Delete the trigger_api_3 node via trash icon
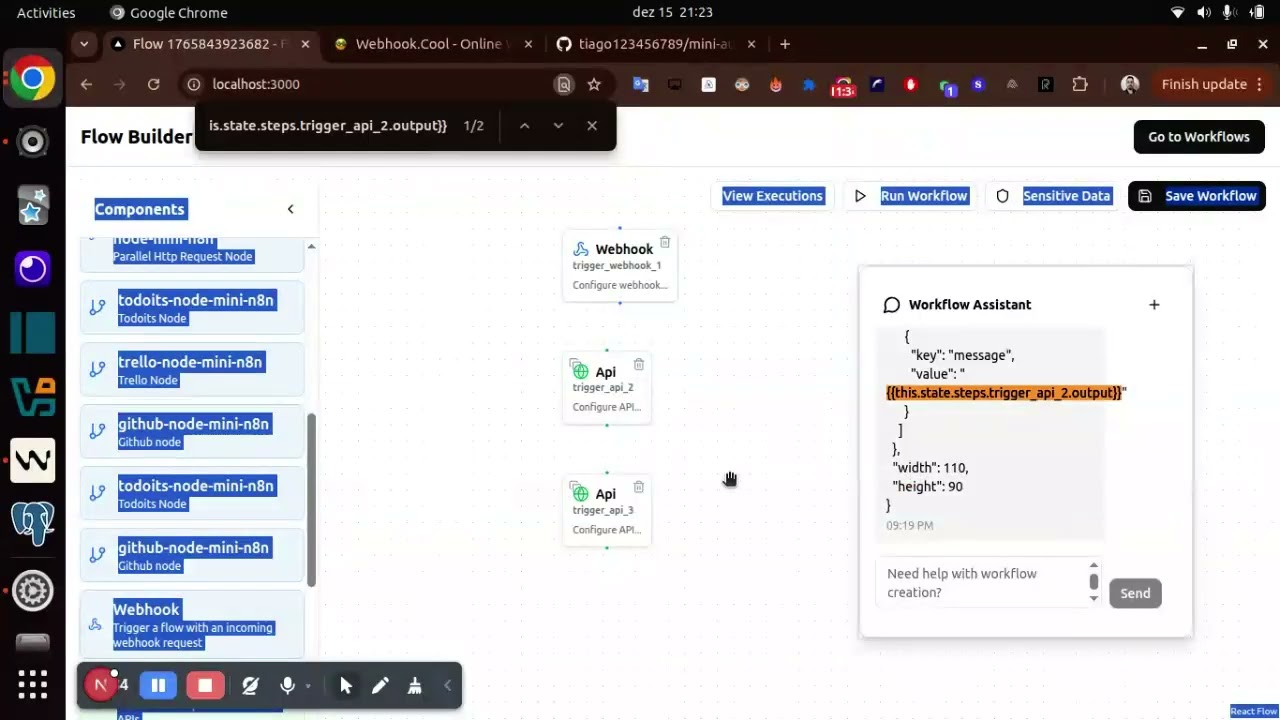1280x720 pixels. click(639, 487)
